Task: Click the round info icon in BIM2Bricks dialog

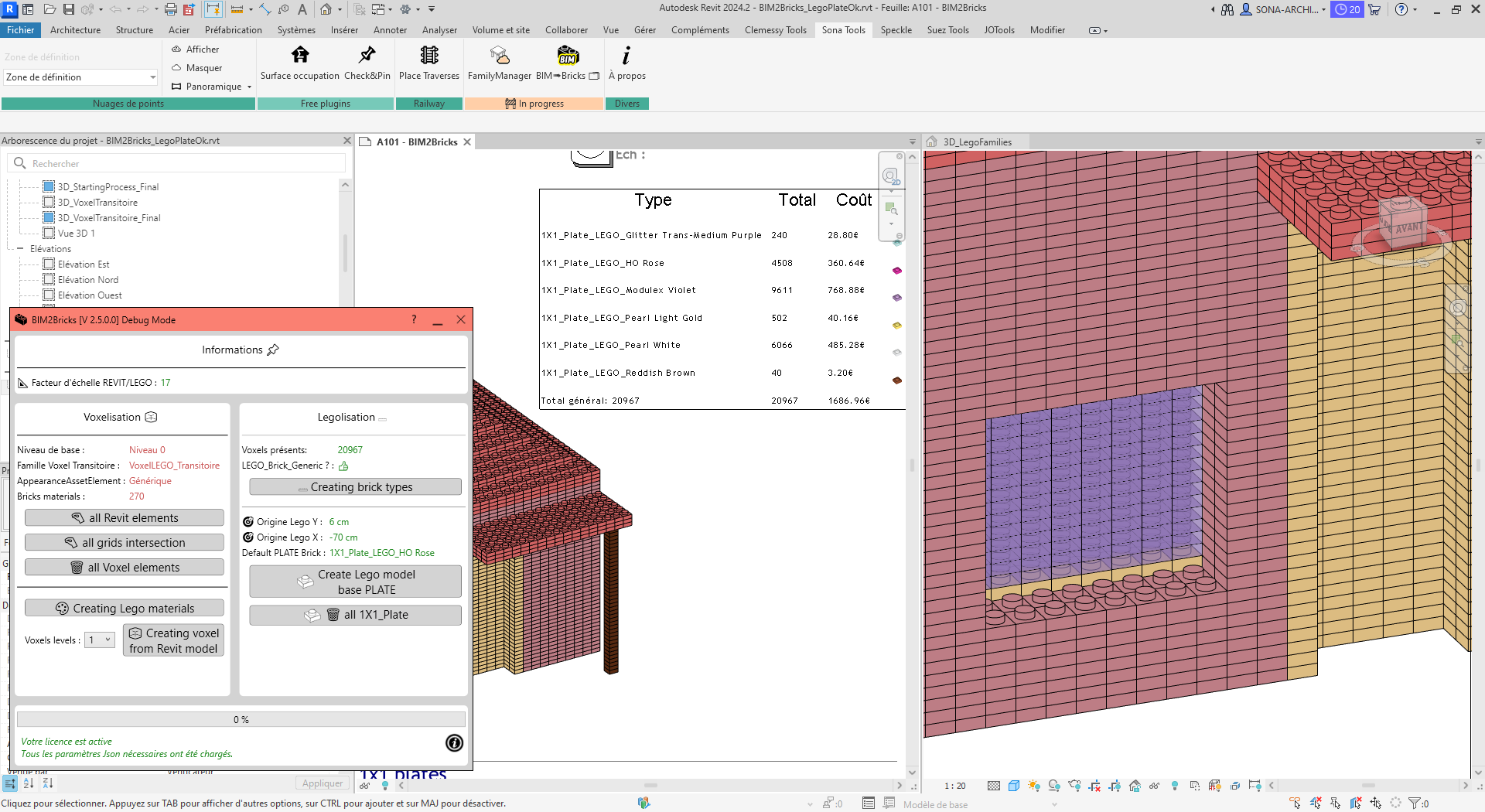Action: pos(454,743)
